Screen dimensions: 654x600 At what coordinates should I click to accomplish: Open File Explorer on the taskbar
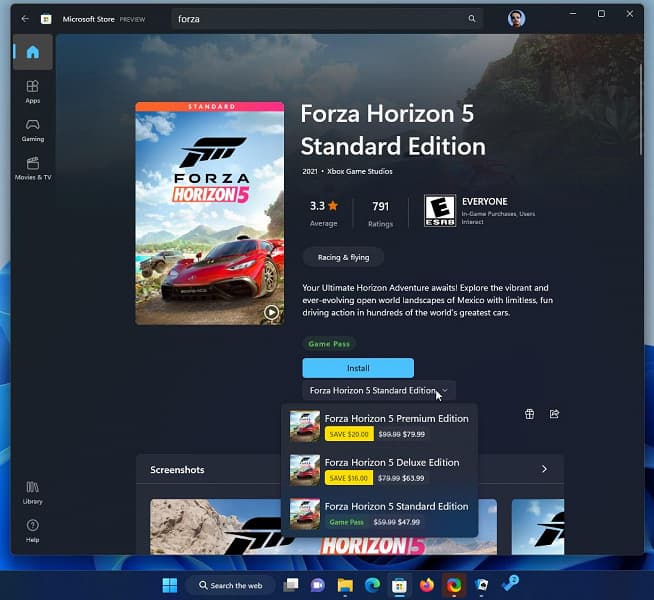point(345,585)
